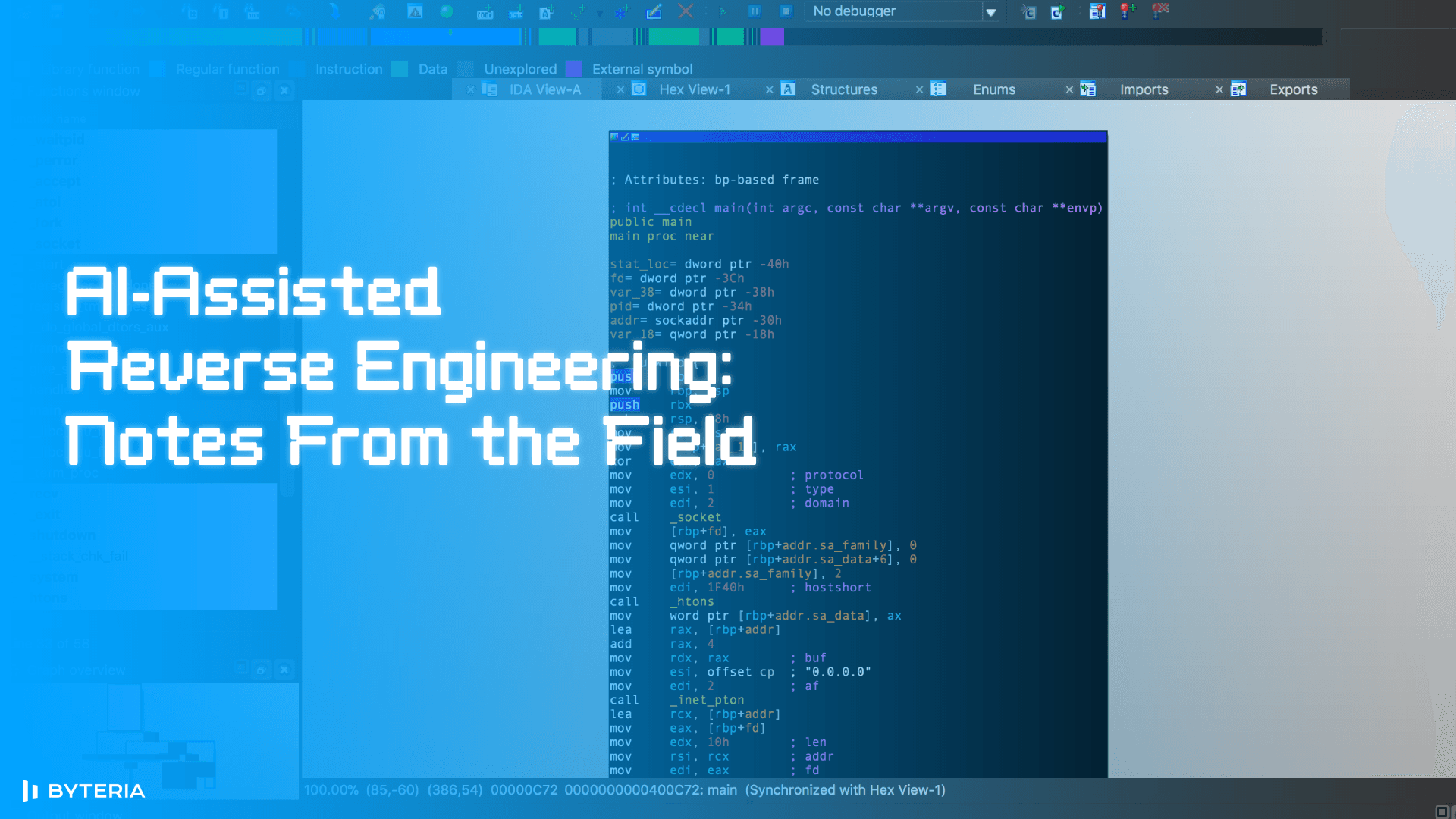Click the convert to code toolbar icon
This screenshot has width=1456, height=819.
[x=485, y=12]
